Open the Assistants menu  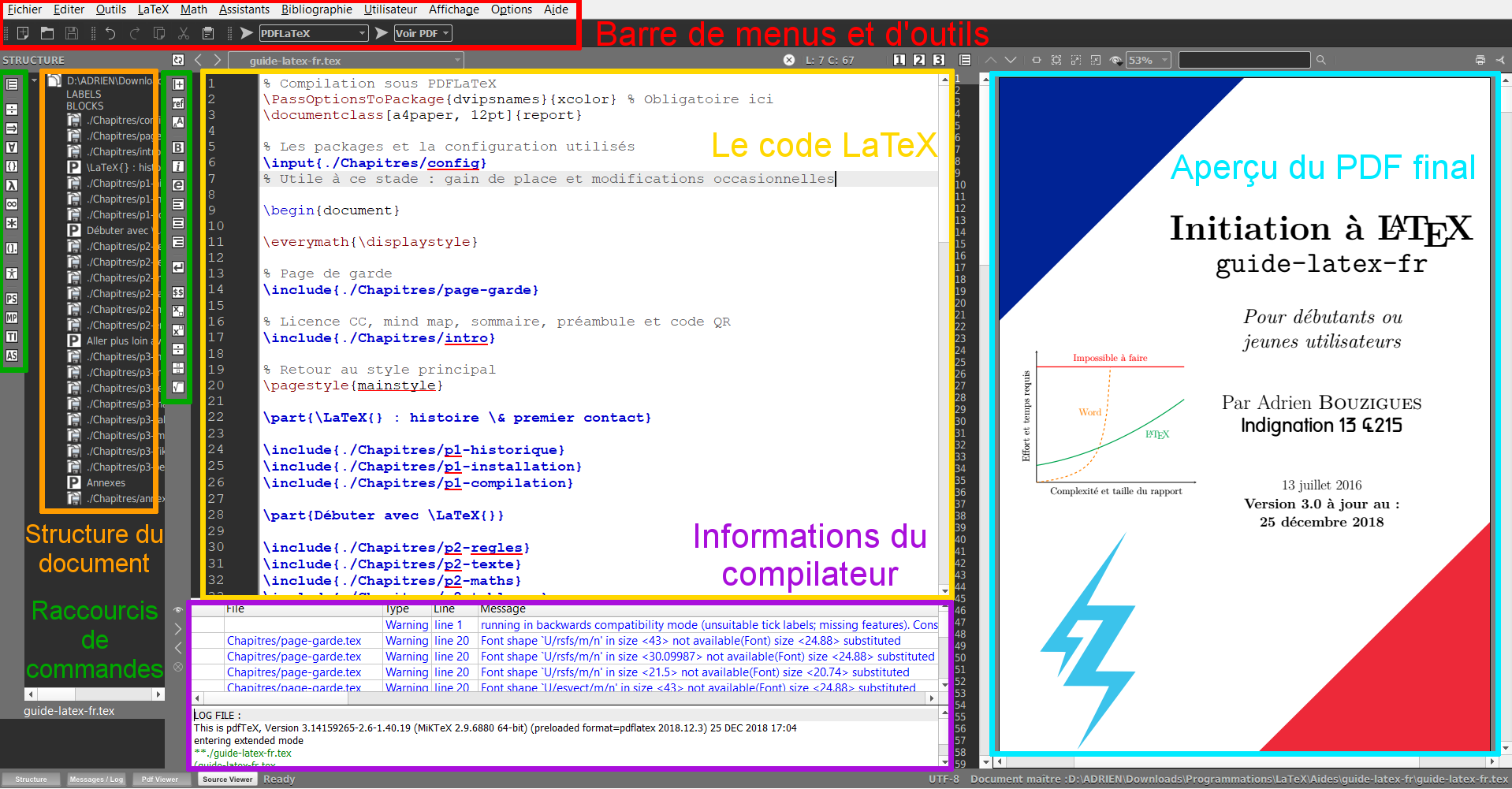(x=244, y=9)
